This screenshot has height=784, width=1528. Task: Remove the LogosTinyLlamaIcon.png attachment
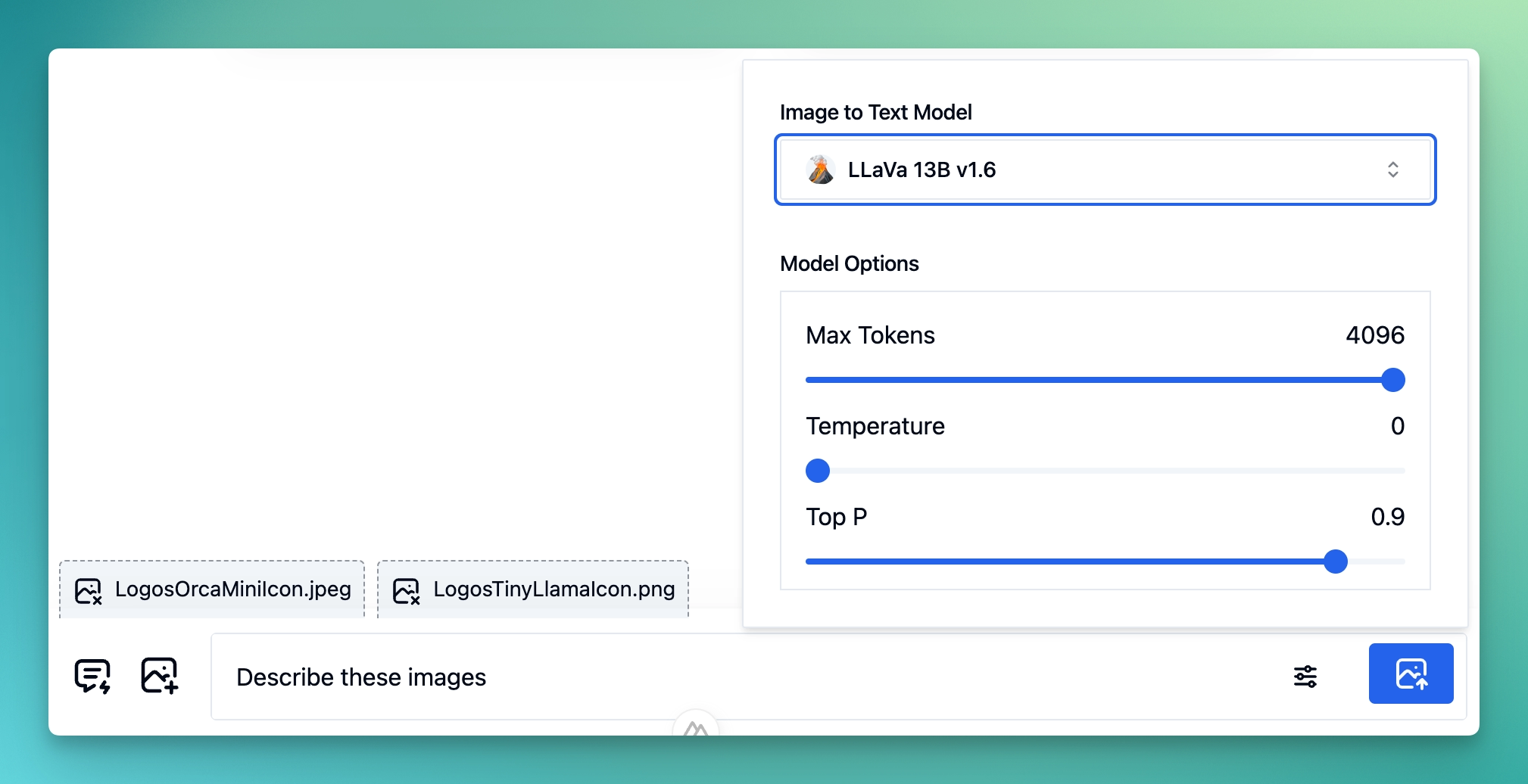(407, 590)
